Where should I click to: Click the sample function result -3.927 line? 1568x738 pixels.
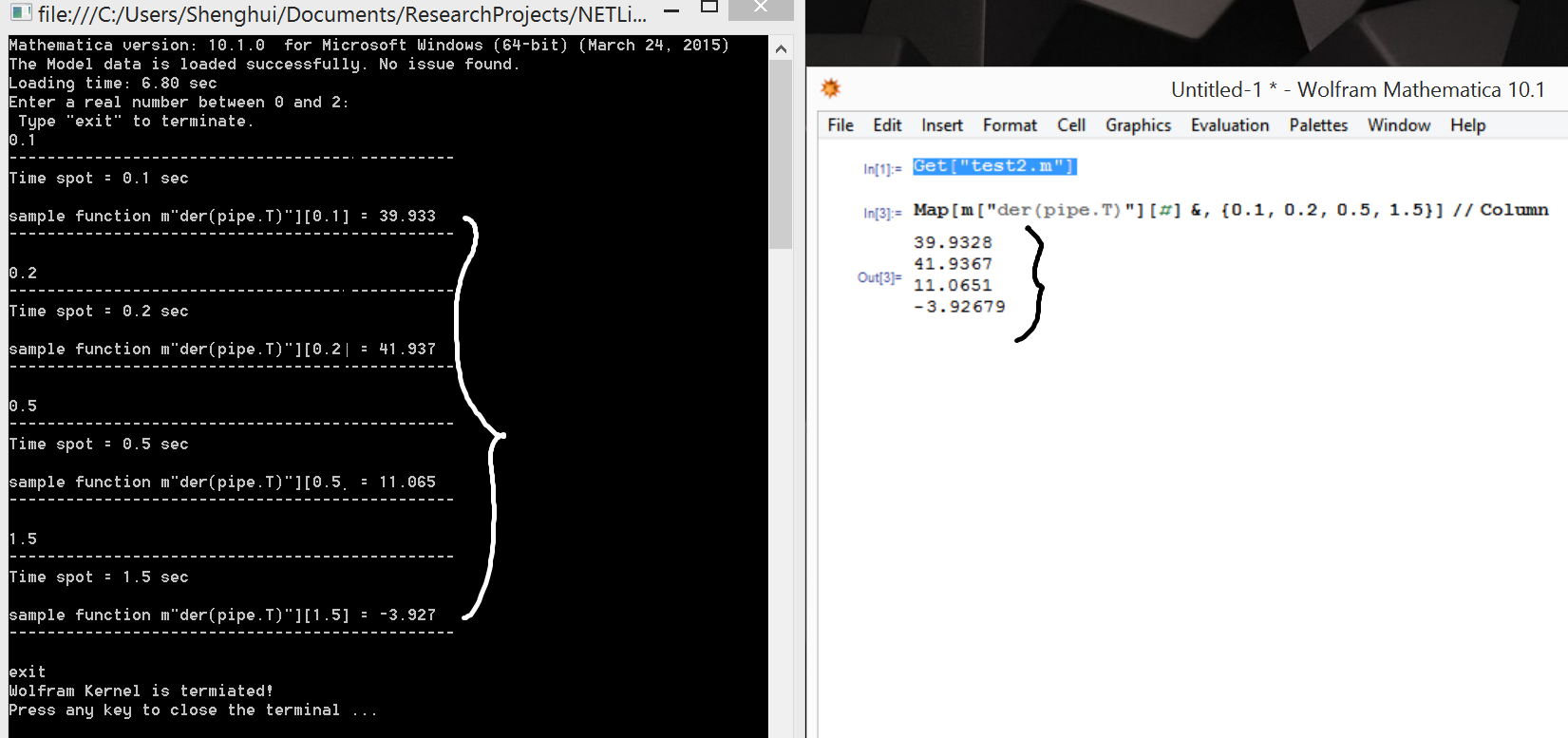[x=221, y=615]
